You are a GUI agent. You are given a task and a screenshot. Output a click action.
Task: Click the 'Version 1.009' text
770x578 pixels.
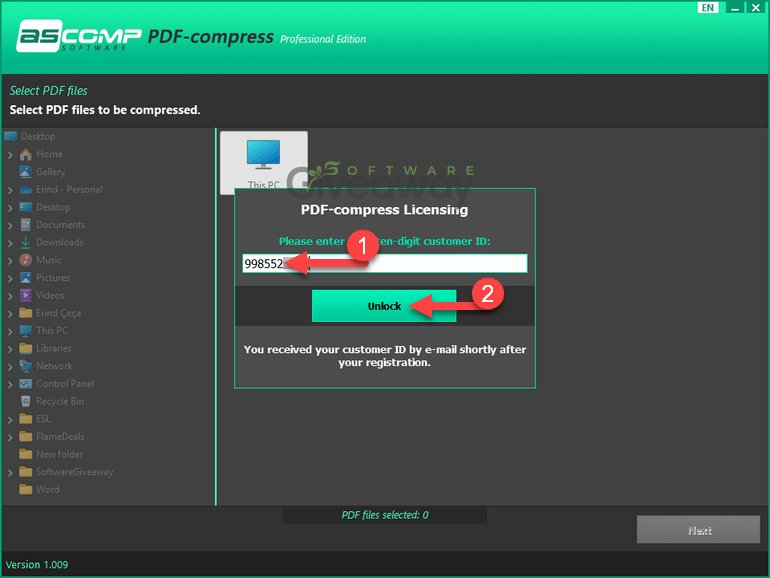(37, 565)
